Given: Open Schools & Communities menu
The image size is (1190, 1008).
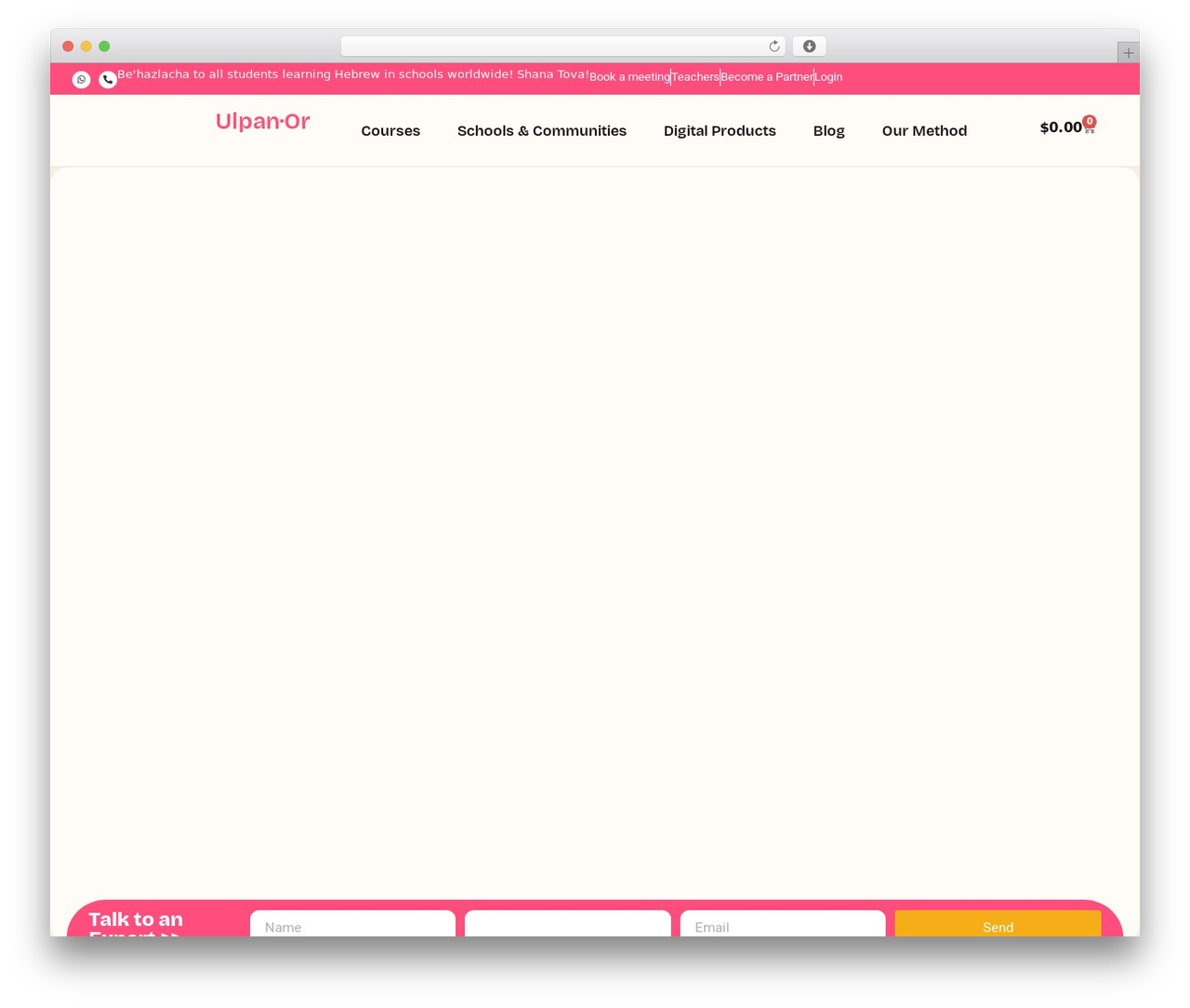Looking at the screenshot, I should 542,131.
